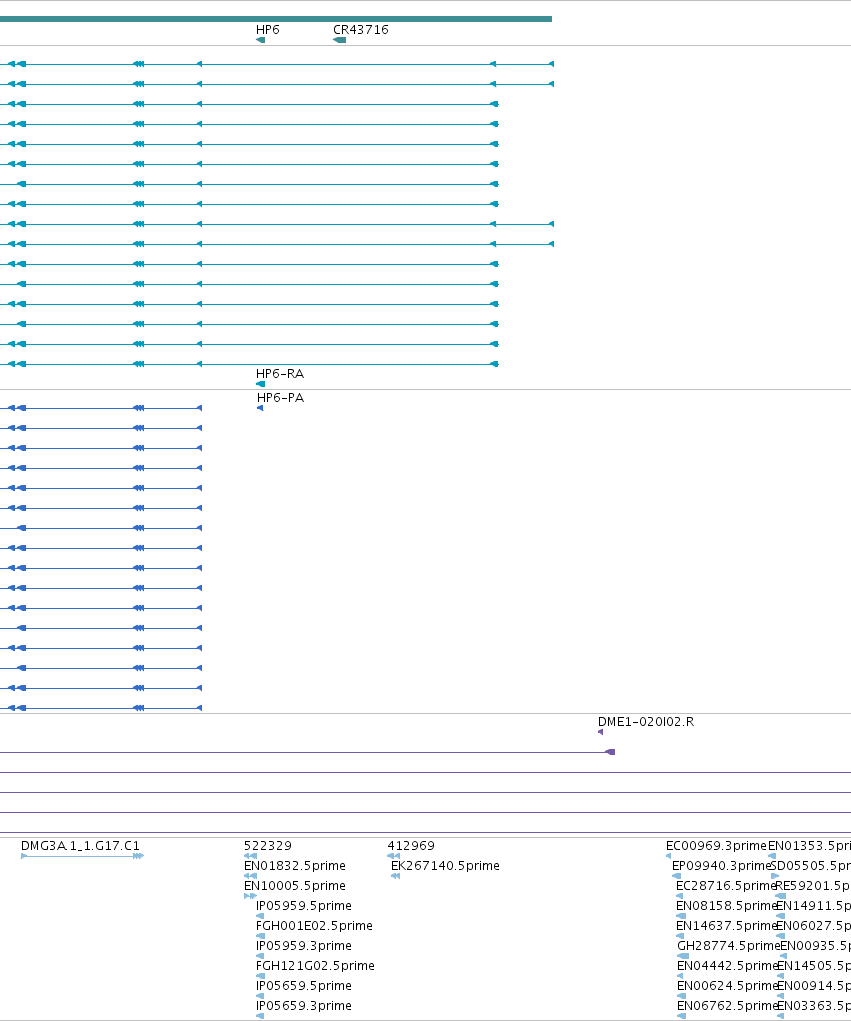Image resolution: width=851 pixels, height=1021 pixels.
Task: Select the EC28716.5prime arrow glyph
Action: (x=680, y=897)
